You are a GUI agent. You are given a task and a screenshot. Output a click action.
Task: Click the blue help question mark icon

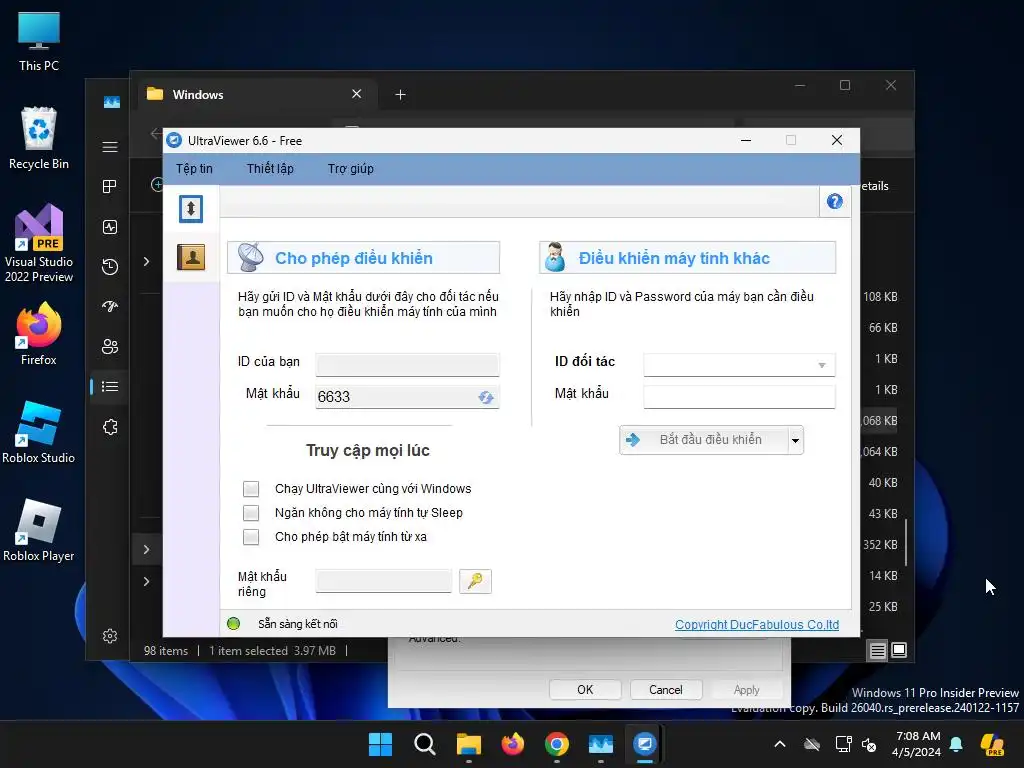[834, 201]
